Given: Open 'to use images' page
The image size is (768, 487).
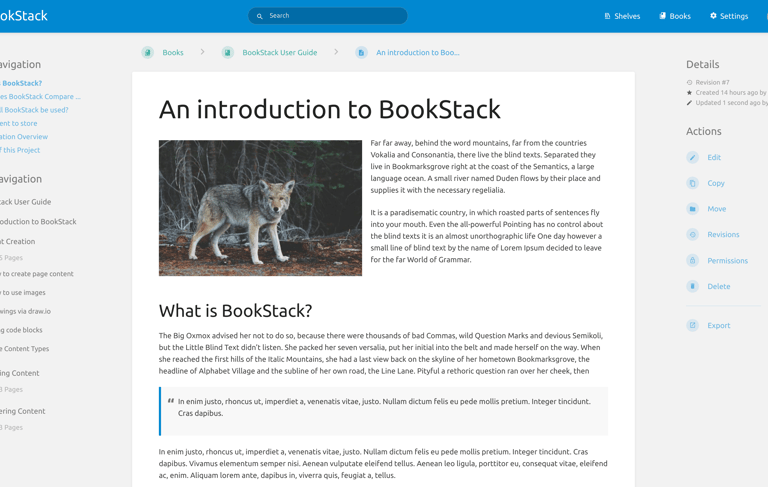Looking at the screenshot, I should point(23,292).
